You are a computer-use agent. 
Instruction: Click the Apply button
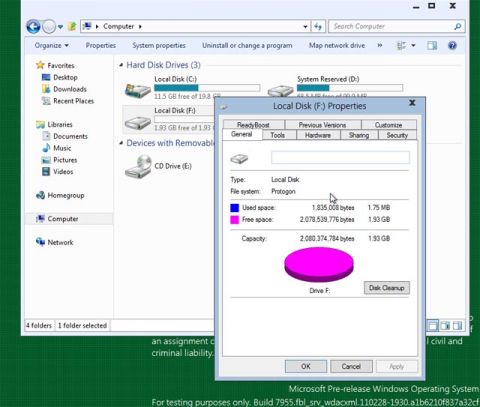(x=397, y=366)
